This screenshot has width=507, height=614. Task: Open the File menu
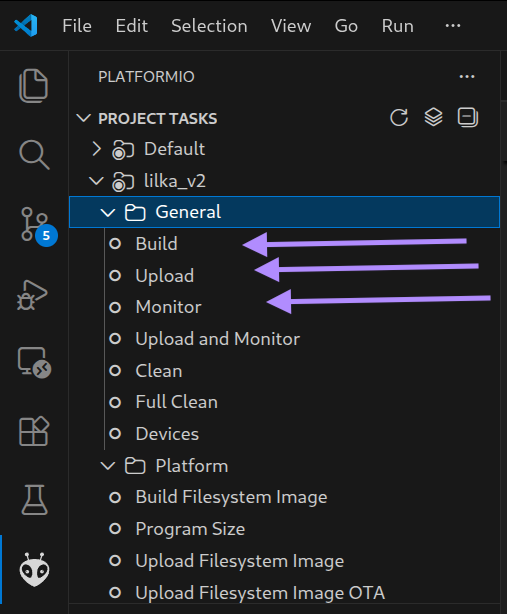(77, 26)
